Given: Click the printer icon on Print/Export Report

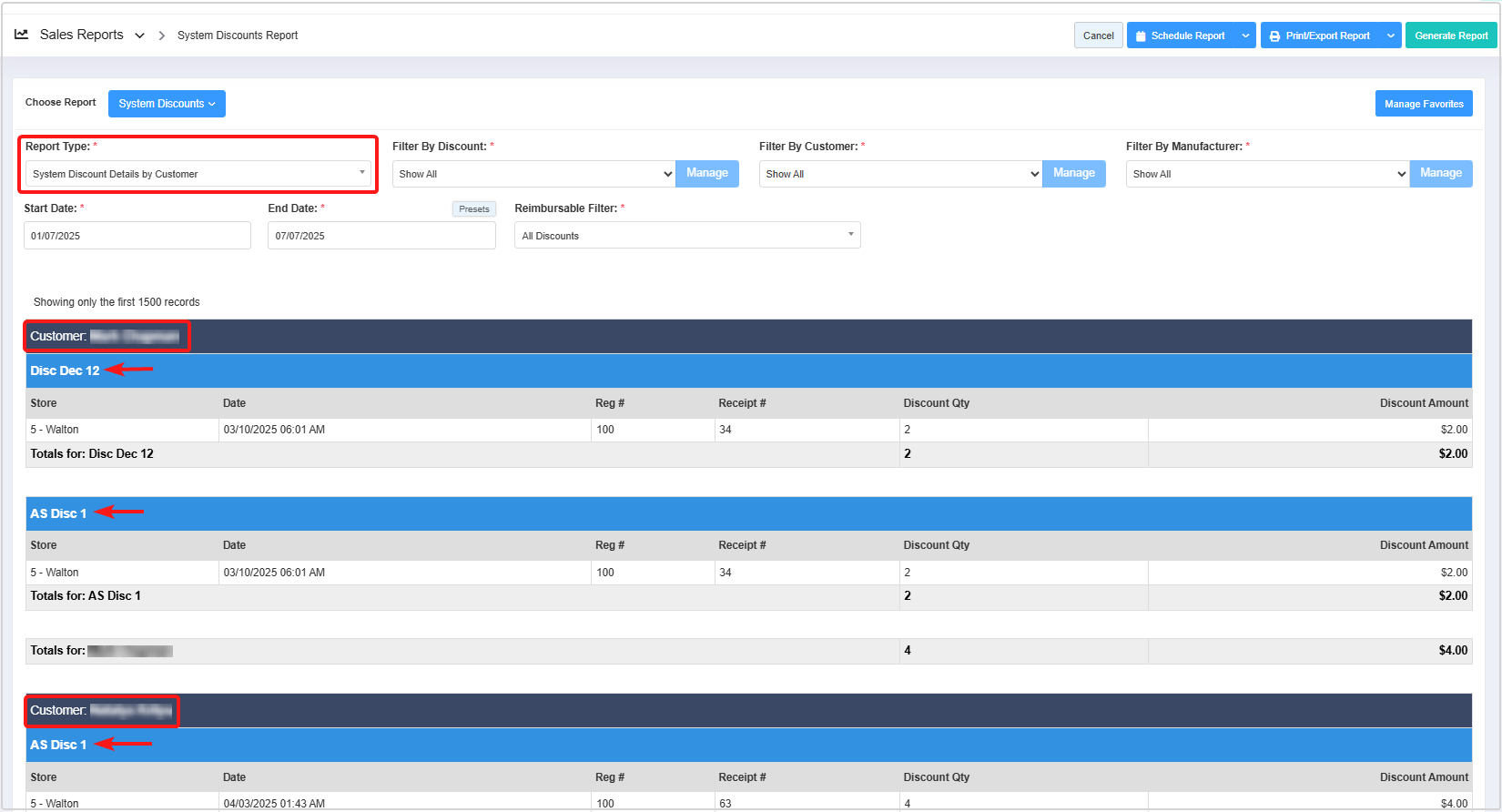Looking at the screenshot, I should pos(1274,36).
